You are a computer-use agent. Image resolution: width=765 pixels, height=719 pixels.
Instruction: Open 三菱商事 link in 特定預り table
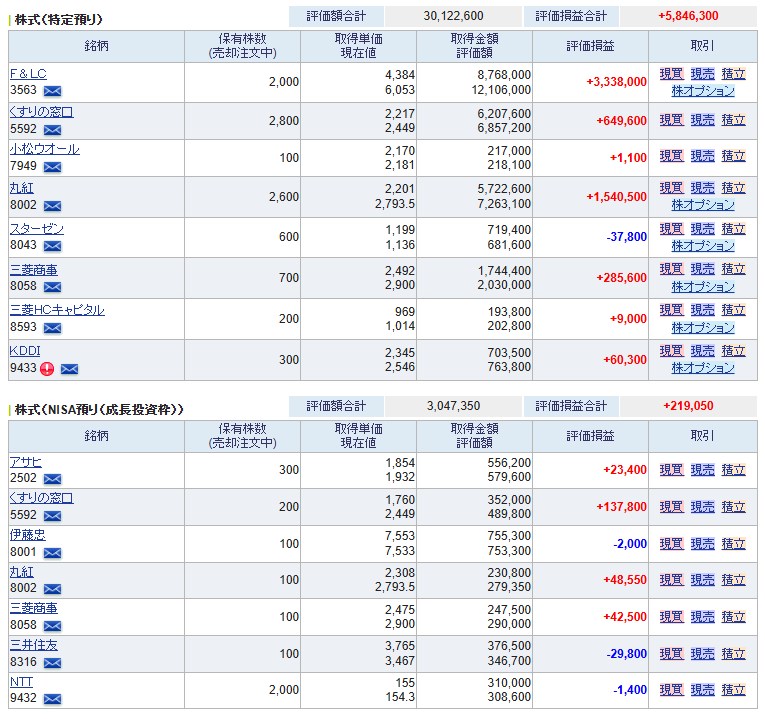[x=34, y=270]
